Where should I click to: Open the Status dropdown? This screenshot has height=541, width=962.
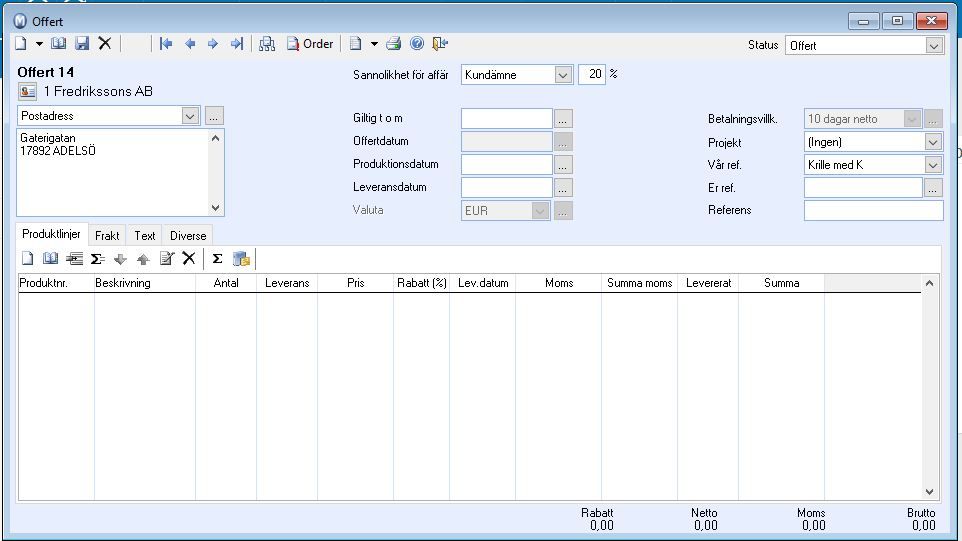tap(934, 45)
